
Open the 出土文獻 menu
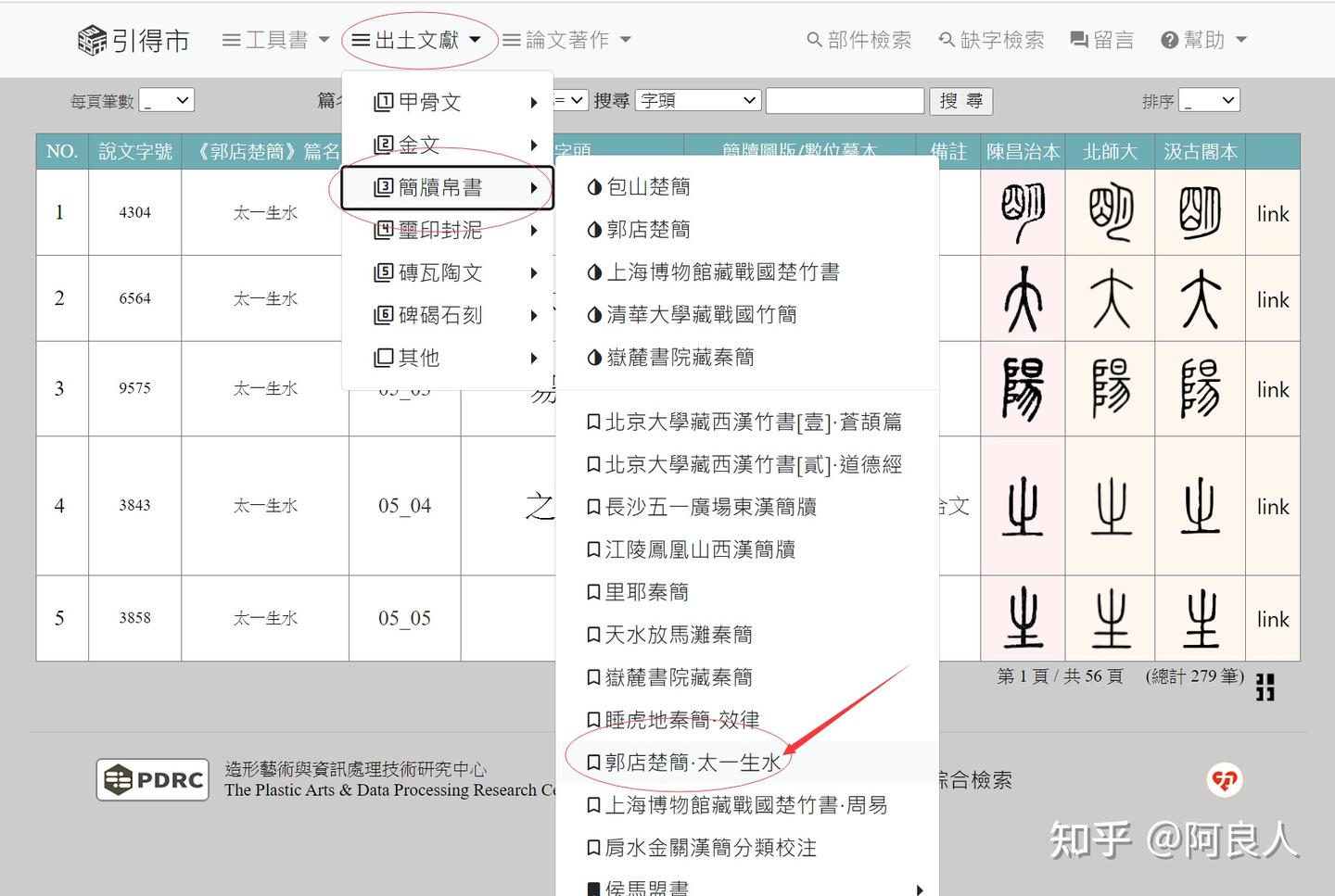click(x=417, y=40)
